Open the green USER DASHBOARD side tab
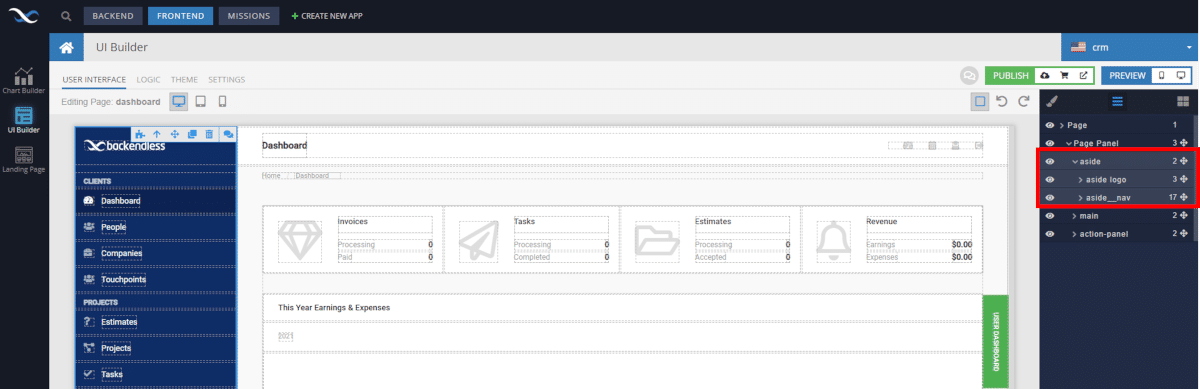 [x=995, y=341]
